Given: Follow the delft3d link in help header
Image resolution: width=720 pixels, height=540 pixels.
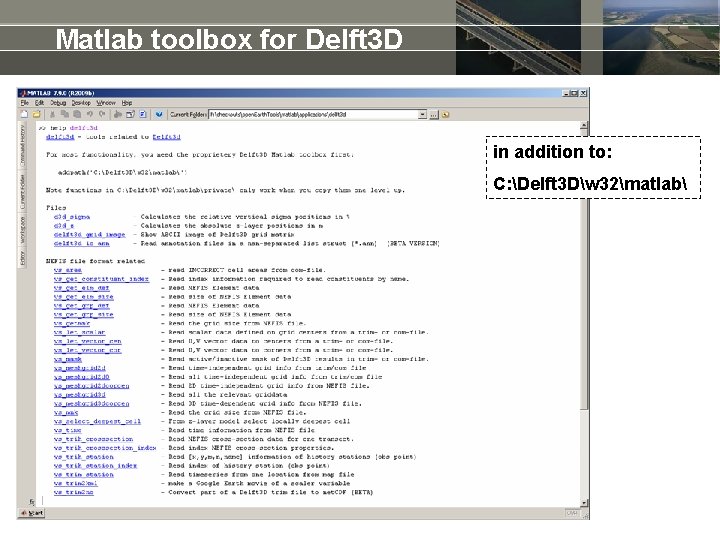Looking at the screenshot, I should (60, 137).
